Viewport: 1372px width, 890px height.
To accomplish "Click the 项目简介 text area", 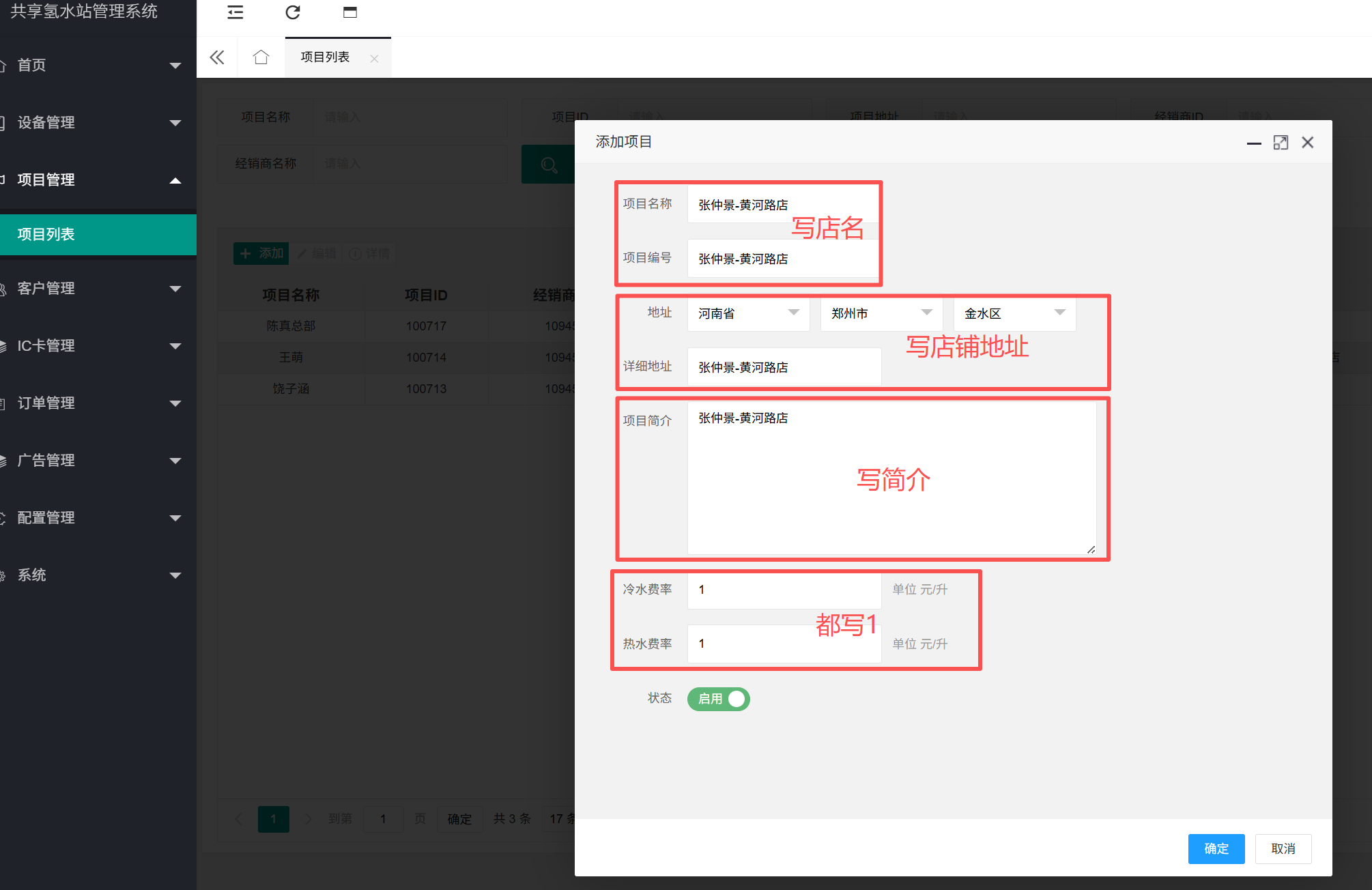I will (x=891, y=478).
